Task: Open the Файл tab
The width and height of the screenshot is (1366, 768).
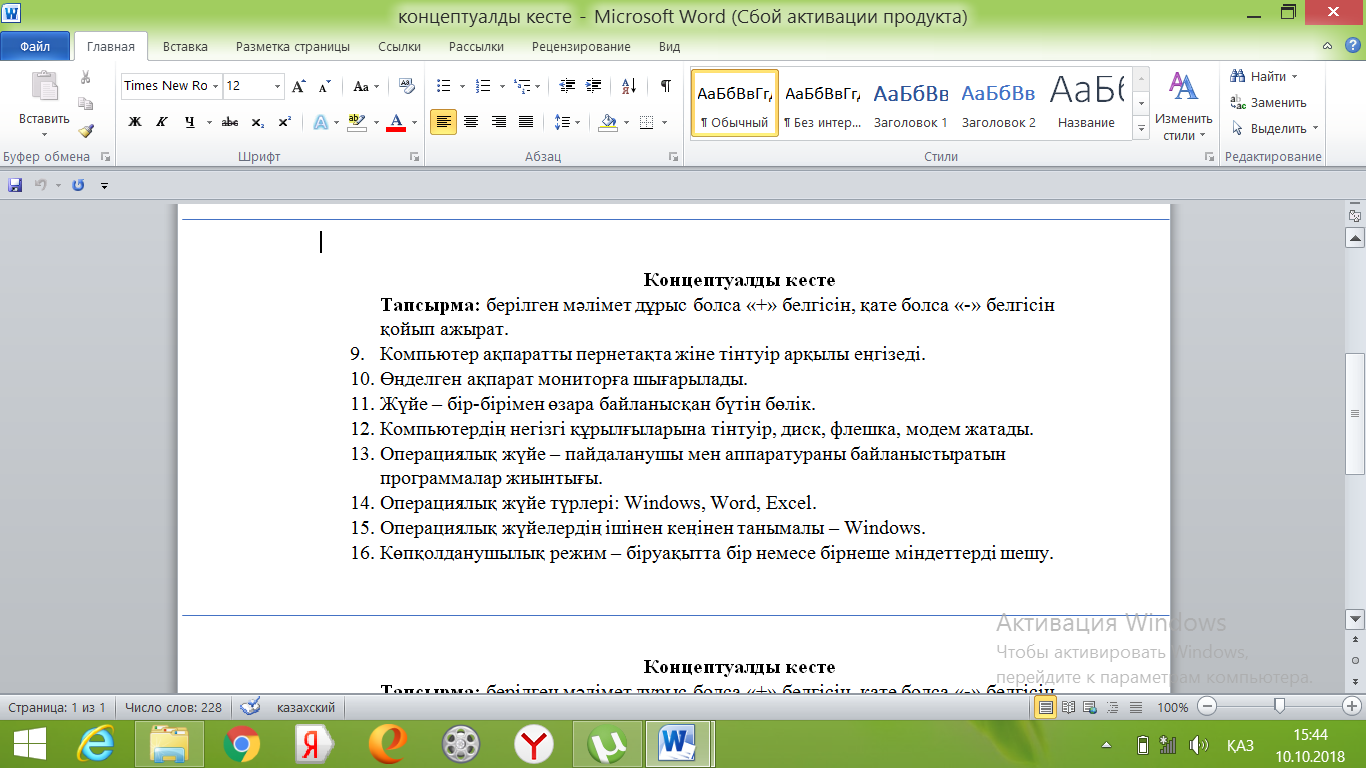Action: [x=35, y=46]
